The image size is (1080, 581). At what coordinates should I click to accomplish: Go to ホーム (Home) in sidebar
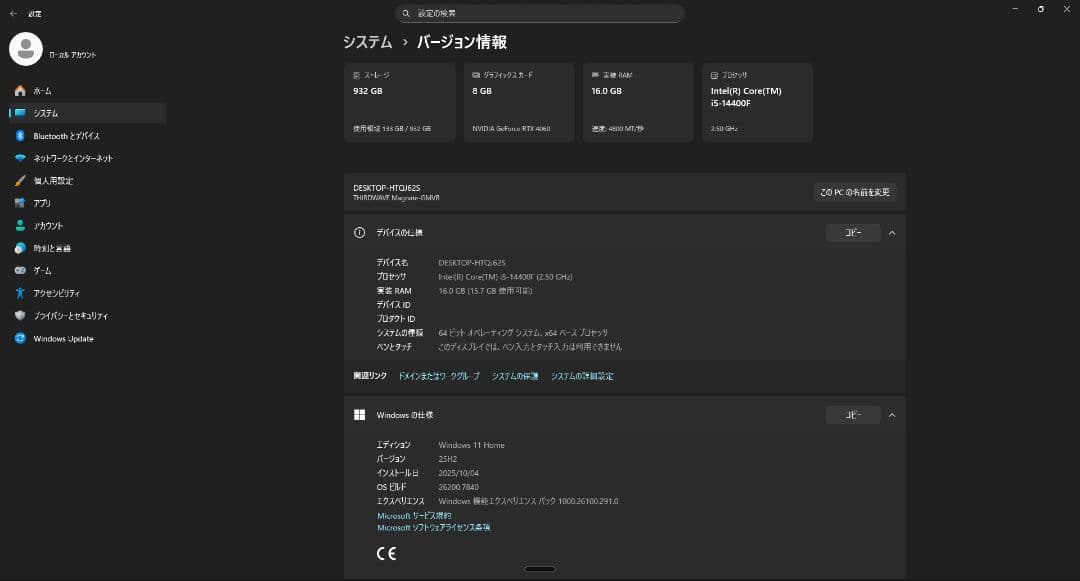click(x=87, y=91)
